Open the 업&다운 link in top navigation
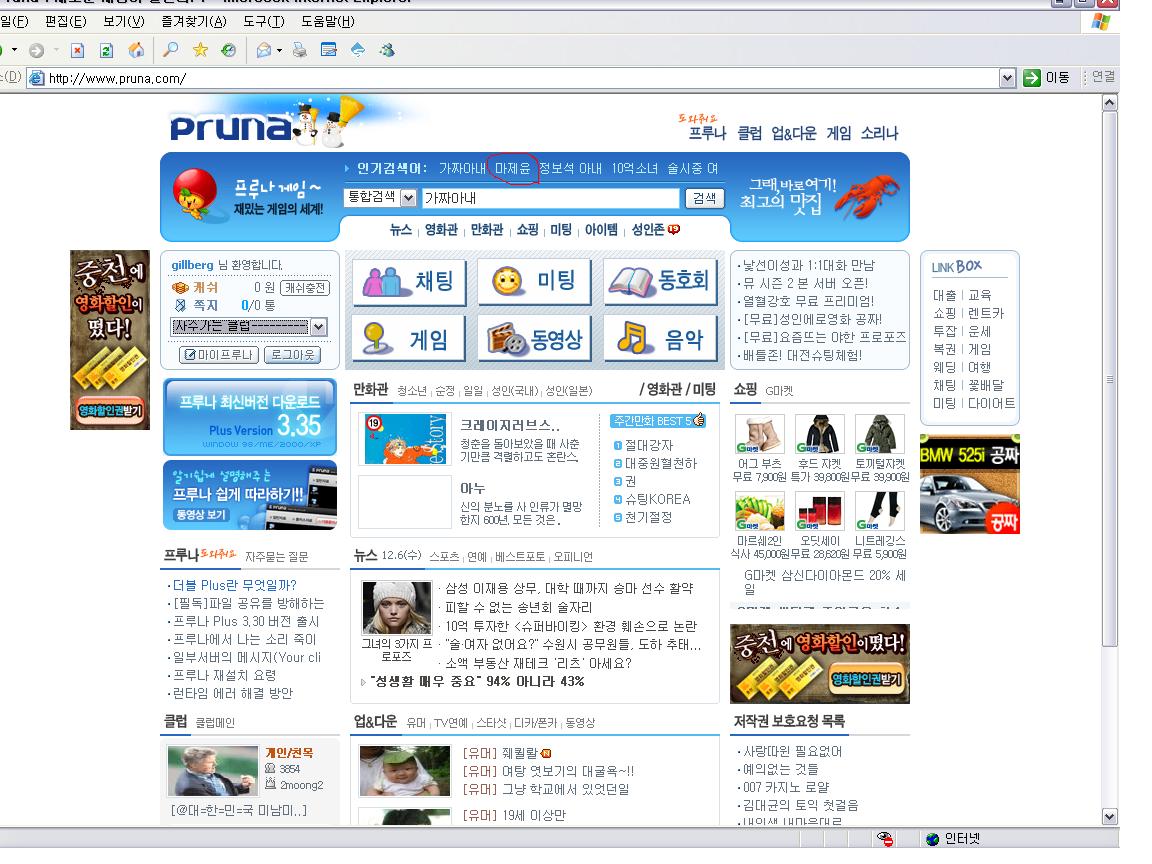This screenshot has width=1152, height=864. click(x=793, y=133)
